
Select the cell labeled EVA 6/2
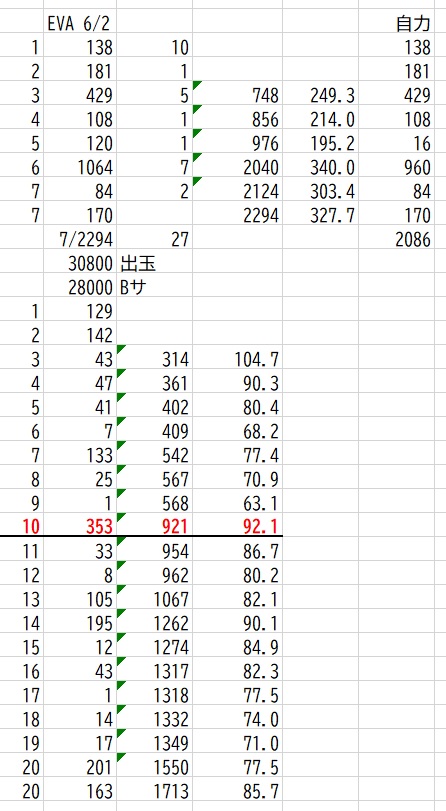(x=80, y=23)
